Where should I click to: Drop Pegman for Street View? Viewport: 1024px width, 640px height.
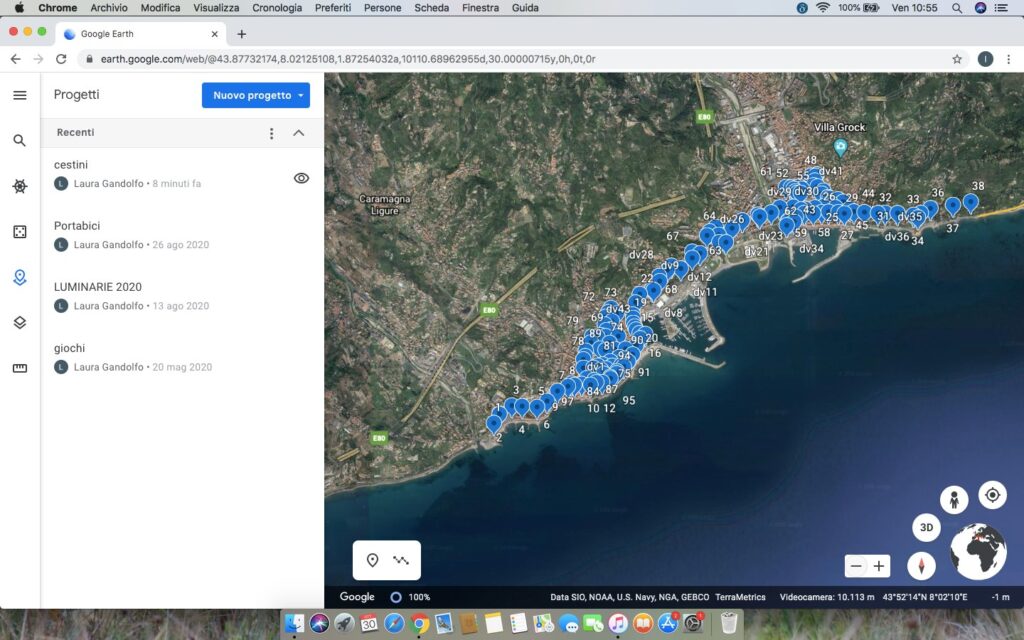[x=954, y=499]
